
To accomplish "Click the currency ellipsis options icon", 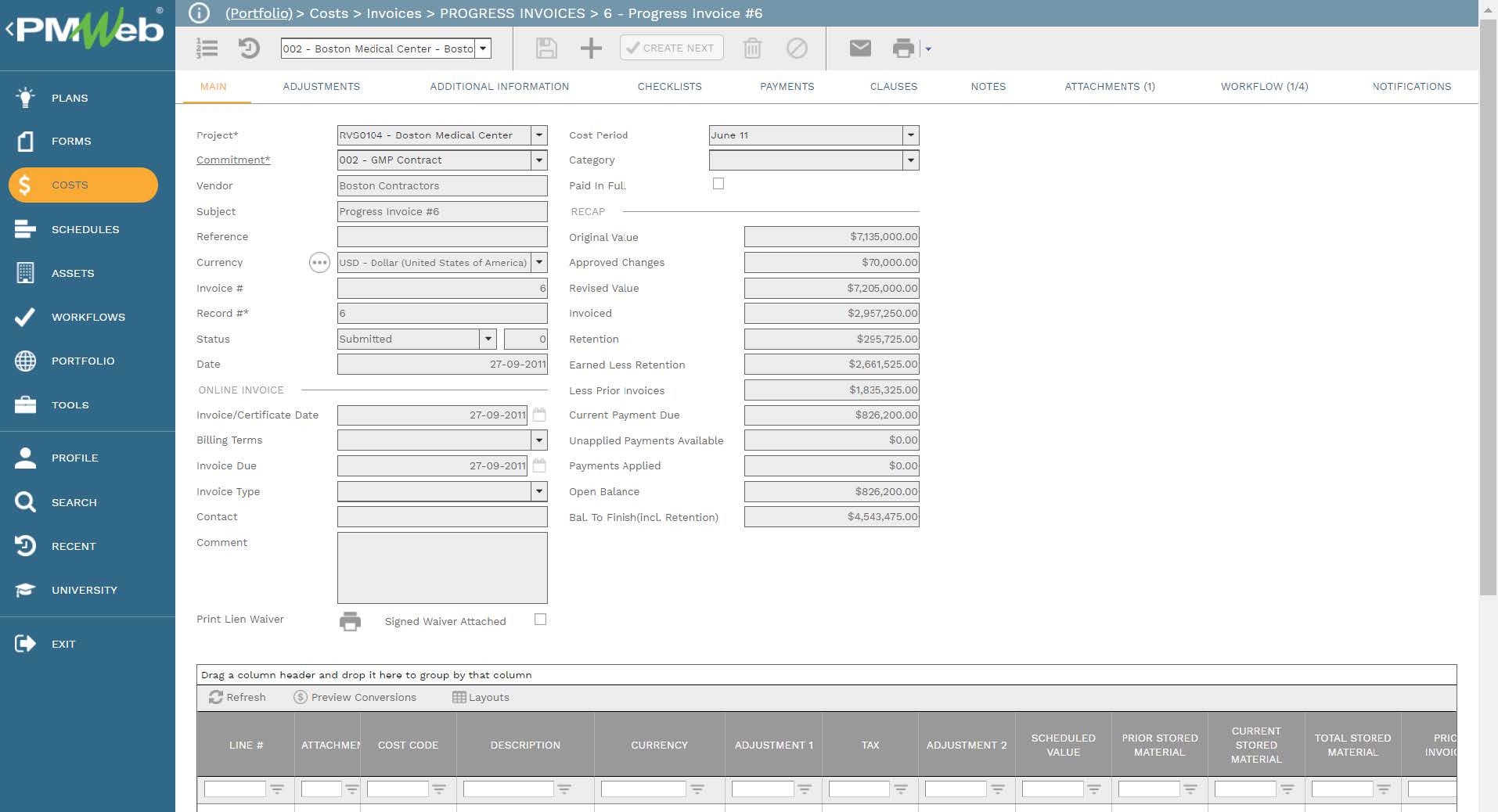I will pos(319,263).
